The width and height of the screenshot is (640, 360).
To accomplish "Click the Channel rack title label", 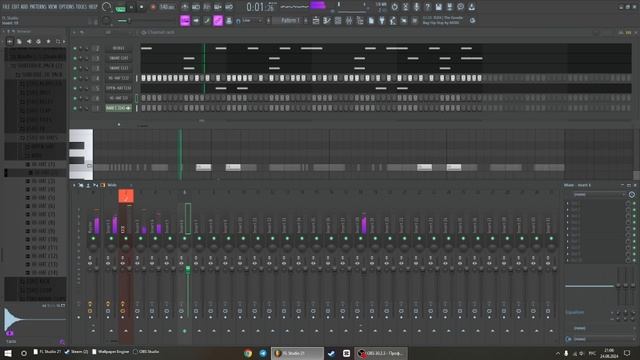I will click(x=160, y=32).
